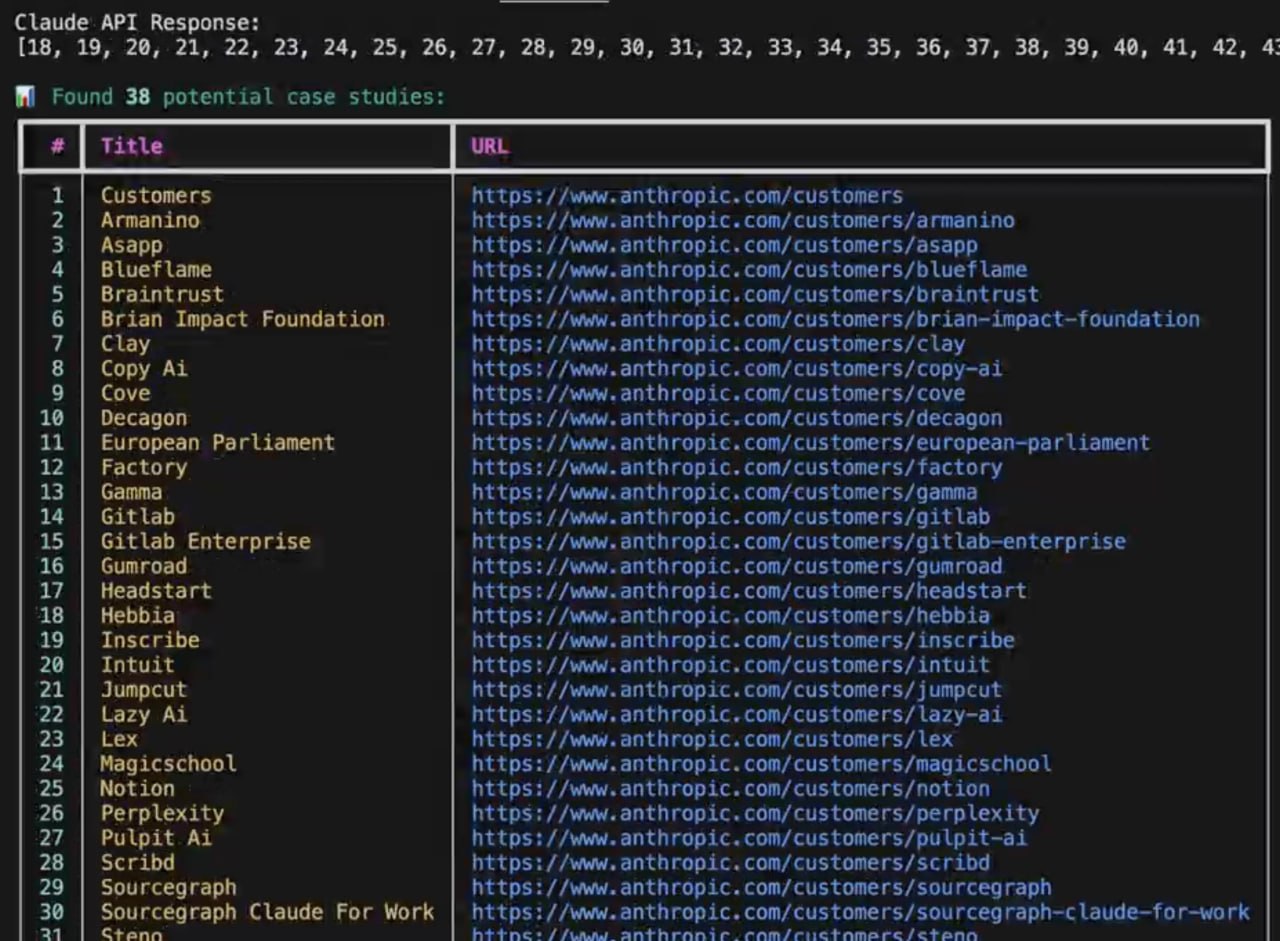Follow the sourcegraph-claude-for-work link
This screenshot has width=1280, height=941.
[860, 912]
